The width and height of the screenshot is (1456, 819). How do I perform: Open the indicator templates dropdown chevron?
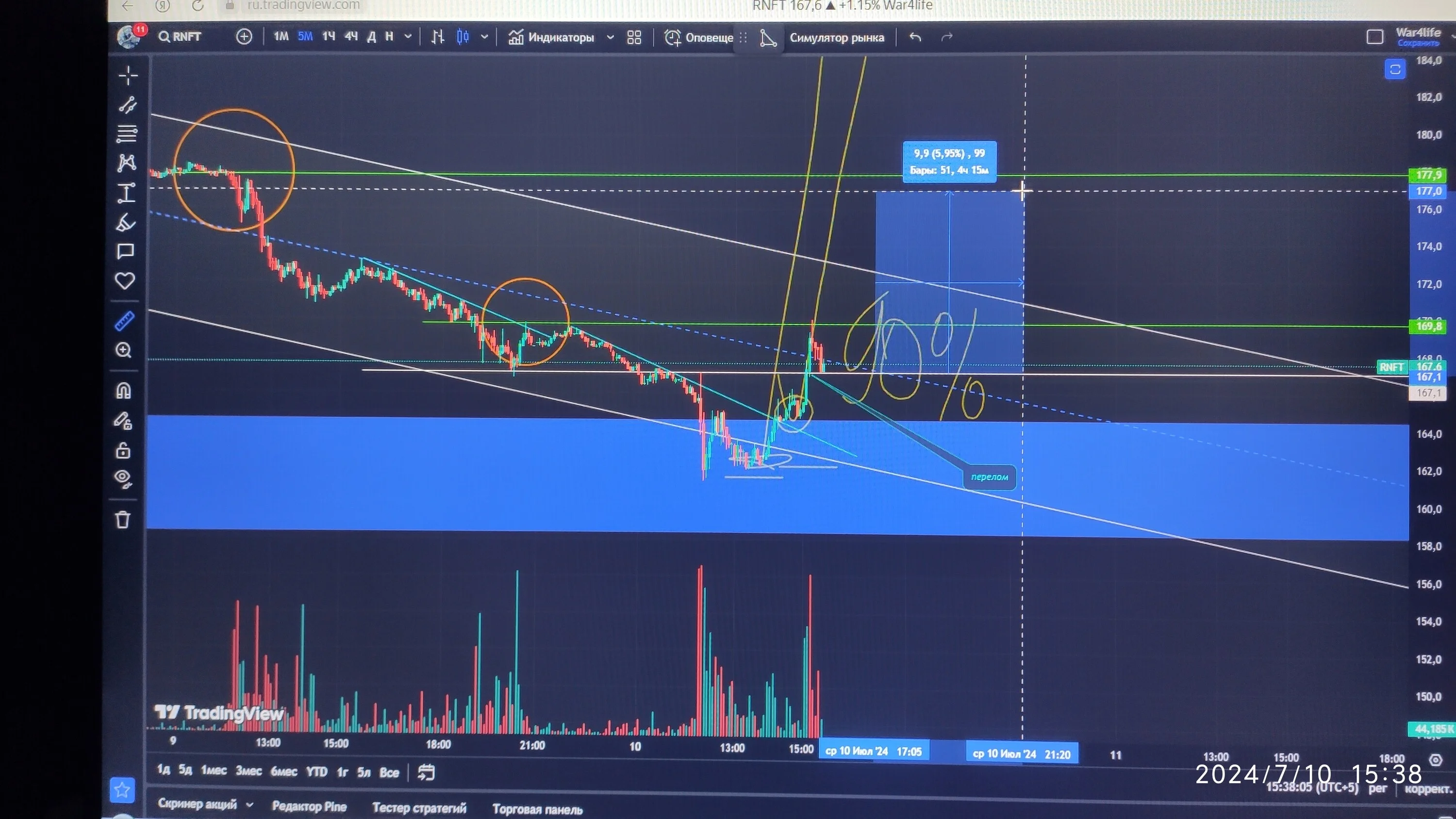click(x=611, y=38)
